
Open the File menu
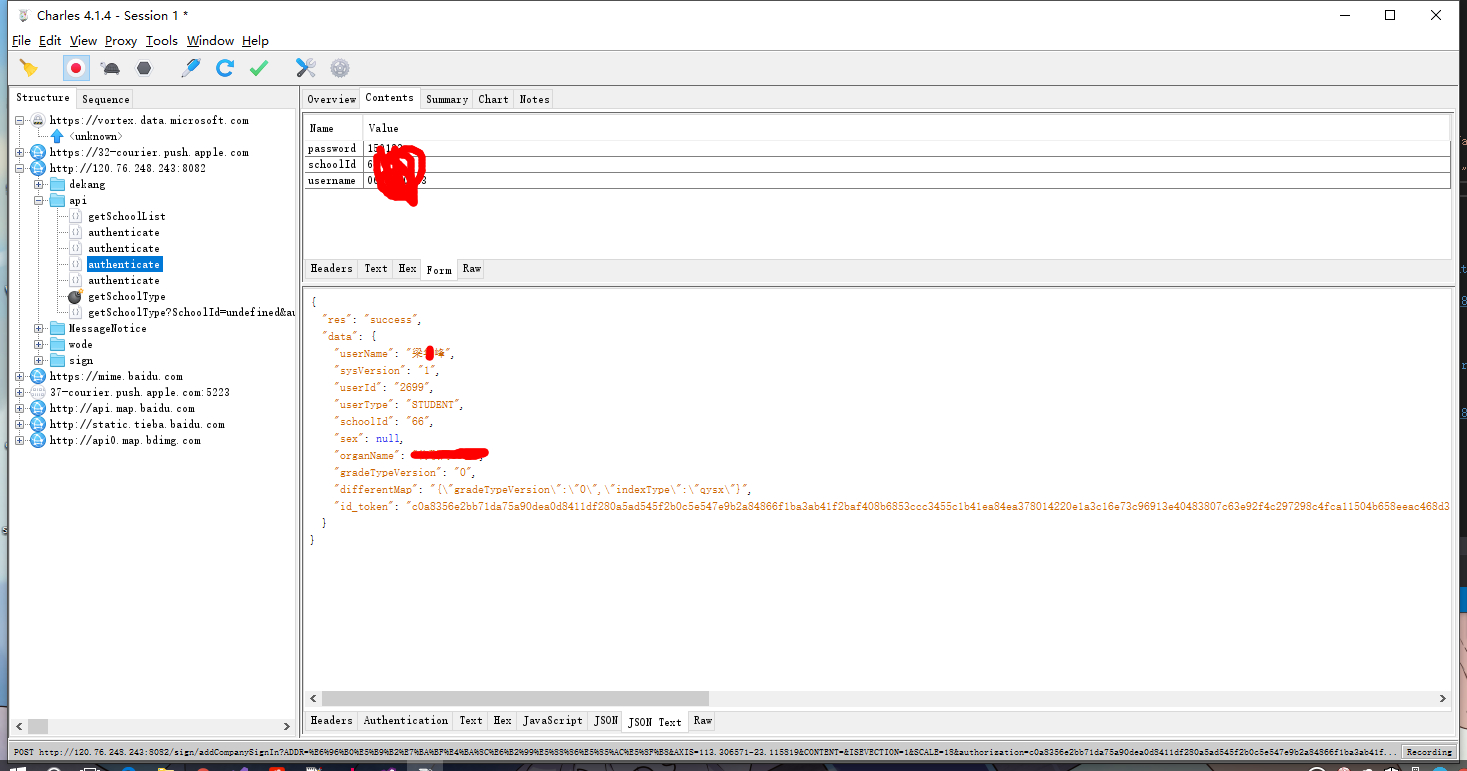pos(21,41)
